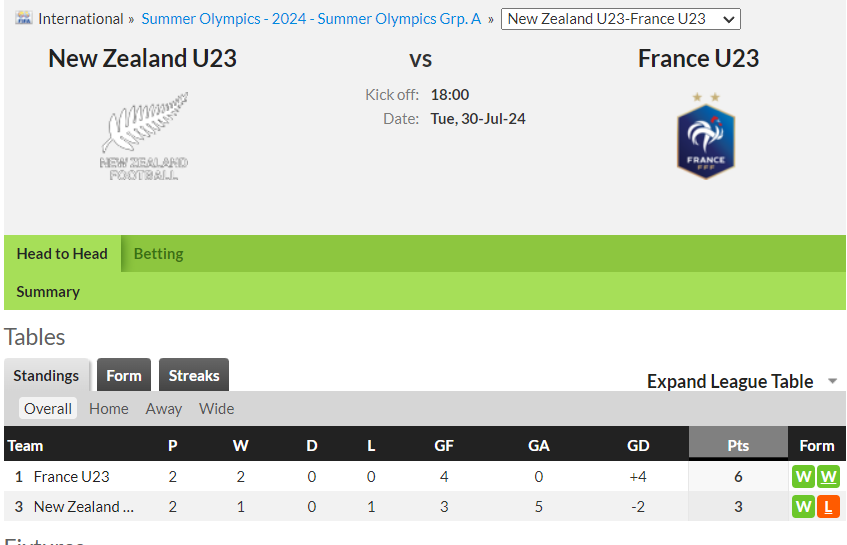Open the Summer Olympics Grp. A breadcrumb link
The width and height of the screenshot is (847, 545).
click(311, 19)
